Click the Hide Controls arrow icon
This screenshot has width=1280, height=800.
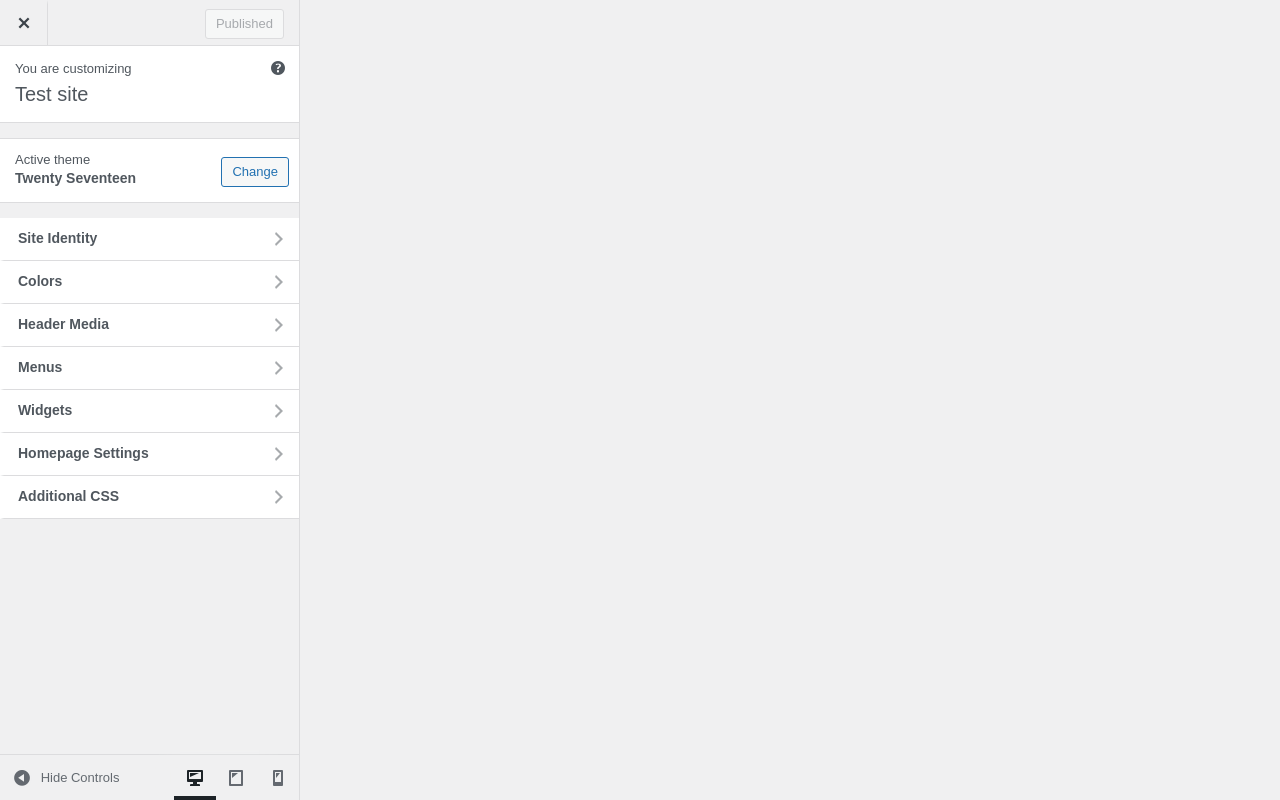click(22, 778)
